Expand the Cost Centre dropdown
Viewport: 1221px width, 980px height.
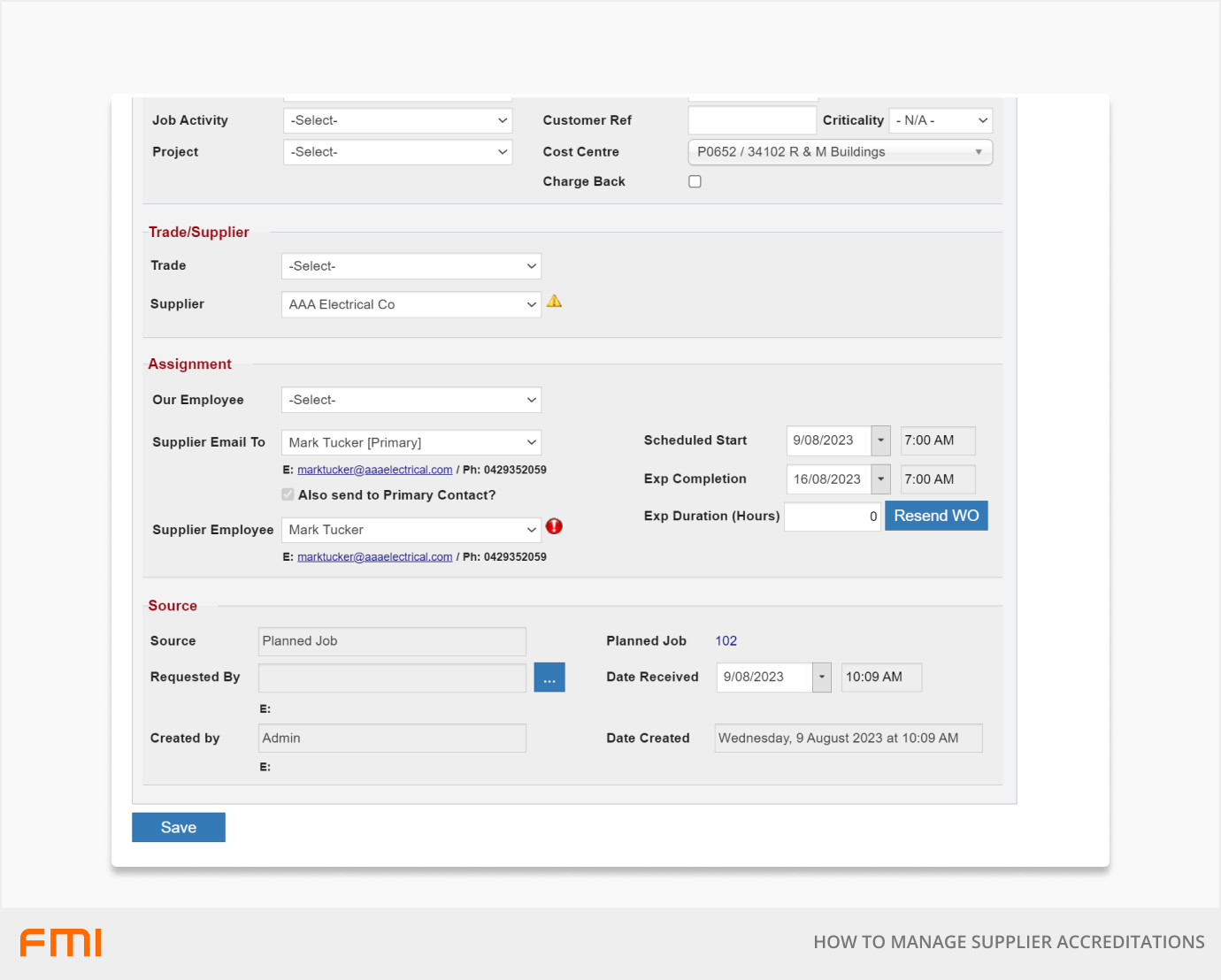(839, 152)
